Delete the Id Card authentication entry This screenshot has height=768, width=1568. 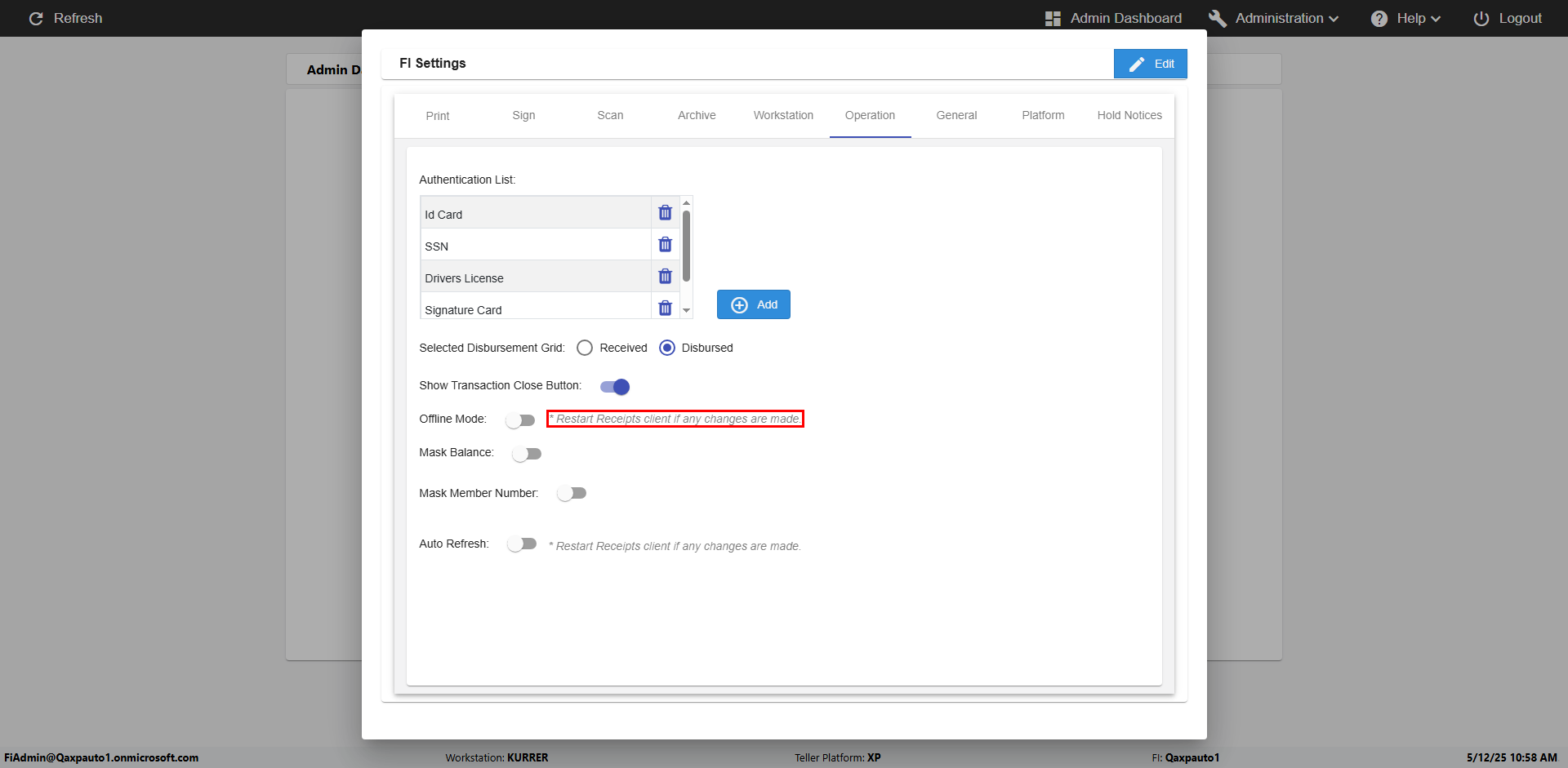tap(665, 213)
